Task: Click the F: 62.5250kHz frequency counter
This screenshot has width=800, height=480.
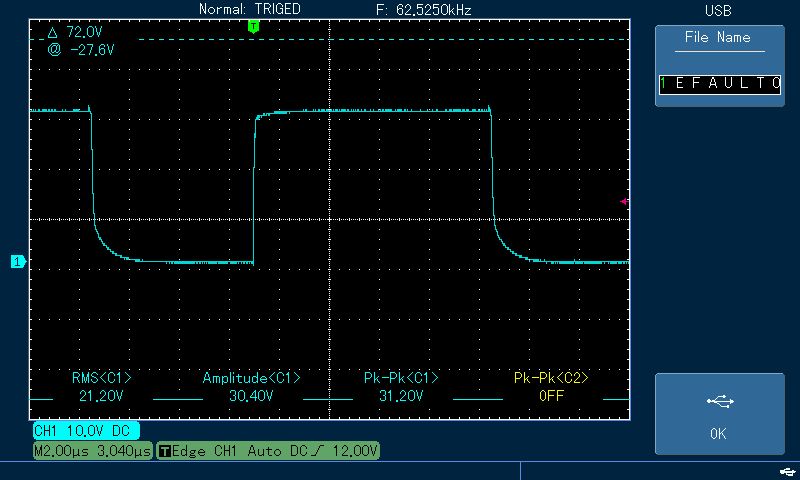Action: click(424, 9)
